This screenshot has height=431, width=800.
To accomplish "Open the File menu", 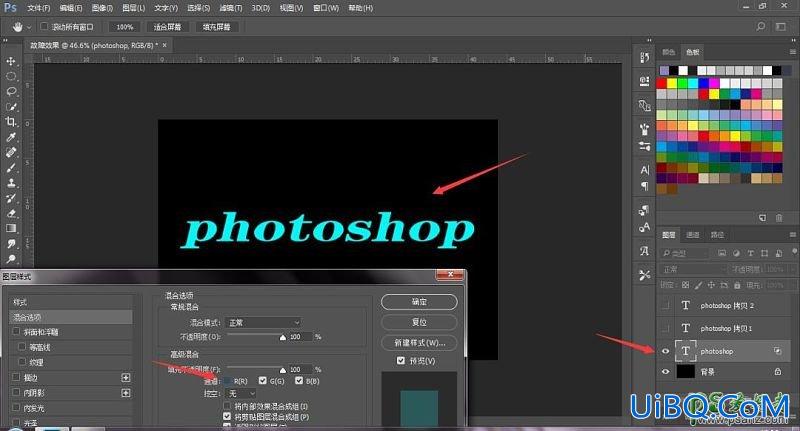I will 39,8.
